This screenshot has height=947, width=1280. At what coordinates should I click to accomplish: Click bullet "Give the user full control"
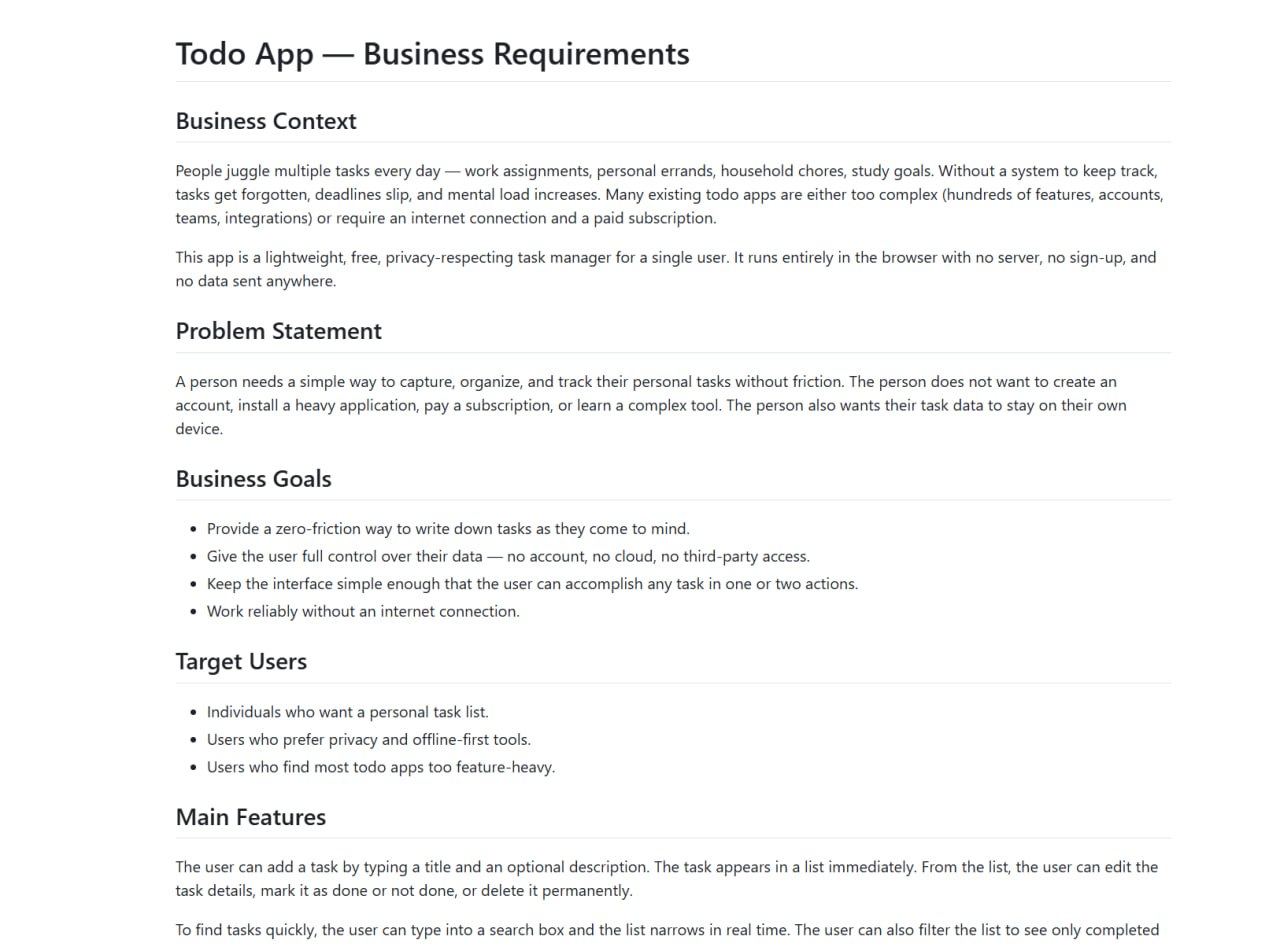508,556
